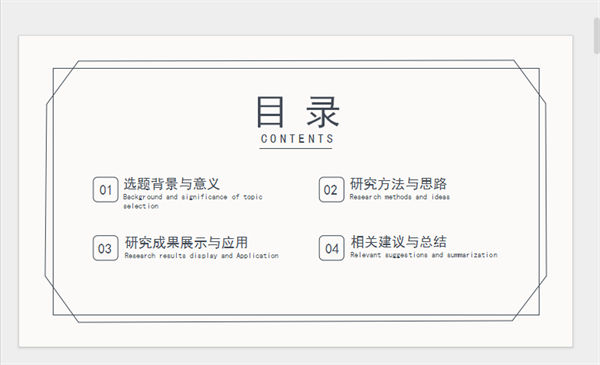
Task: Click the 'Relevant suggestions and summarization' caption
Action: click(x=424, y=255)
